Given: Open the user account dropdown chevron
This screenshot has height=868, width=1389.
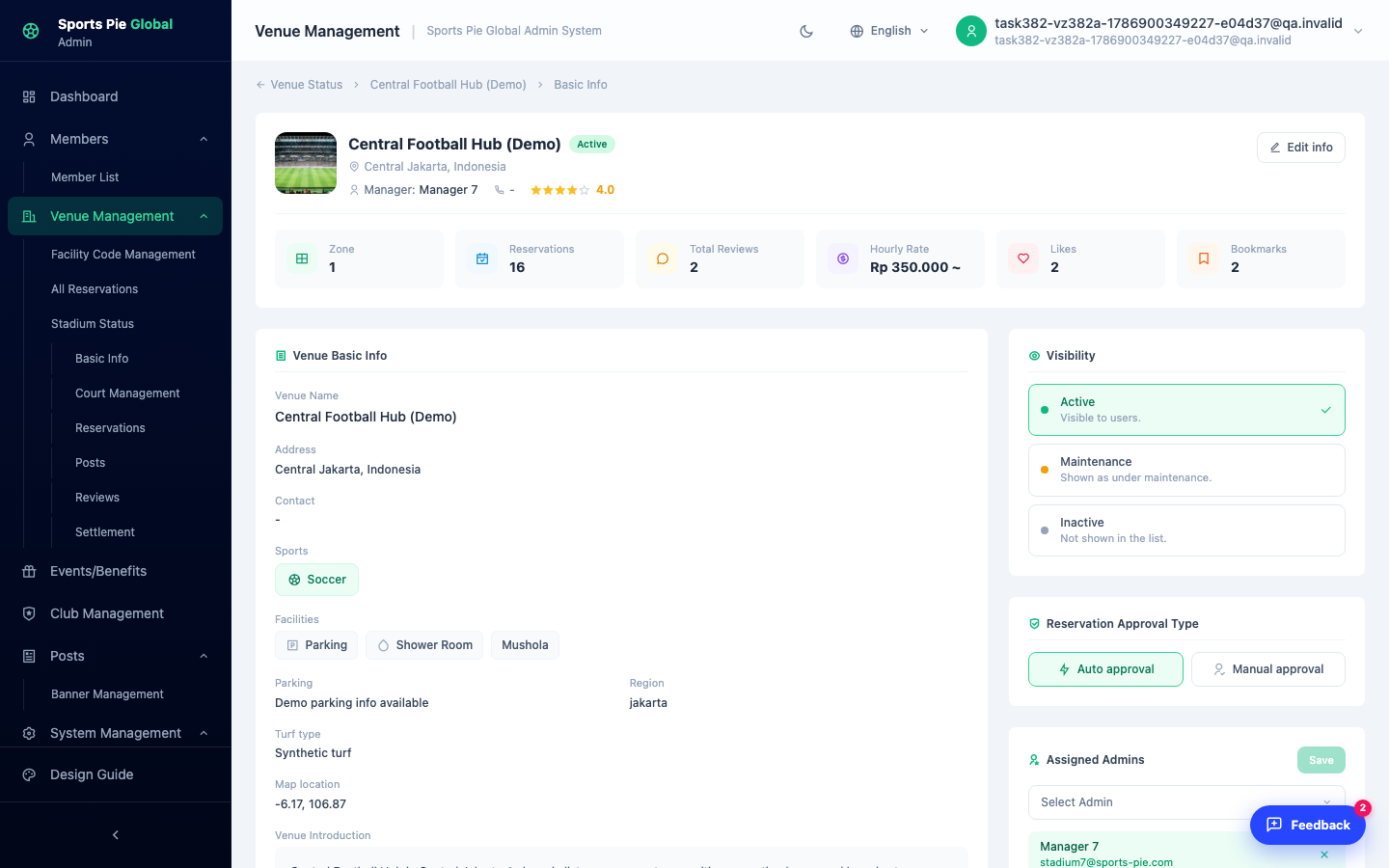Looking at the screenshot, I should click(1358, 31).
